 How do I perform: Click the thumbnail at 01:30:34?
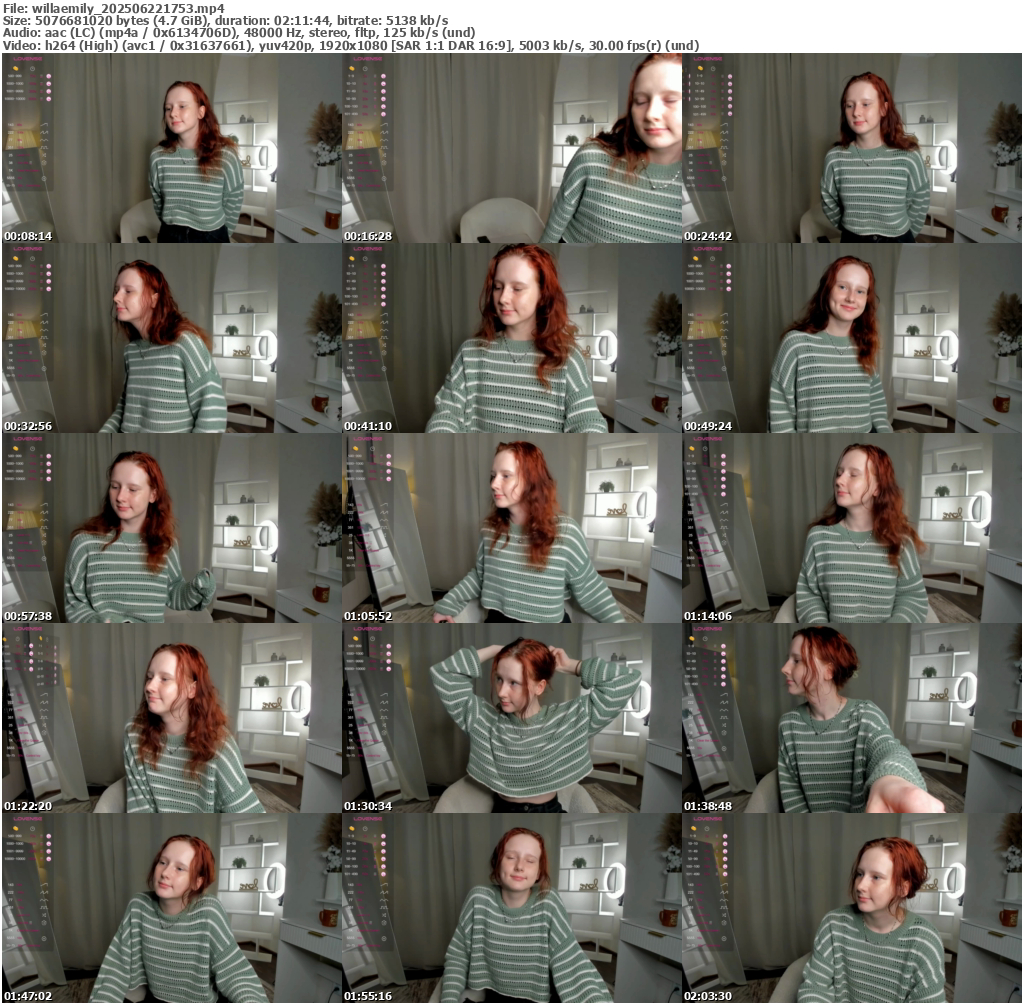(x=511, y=718)
